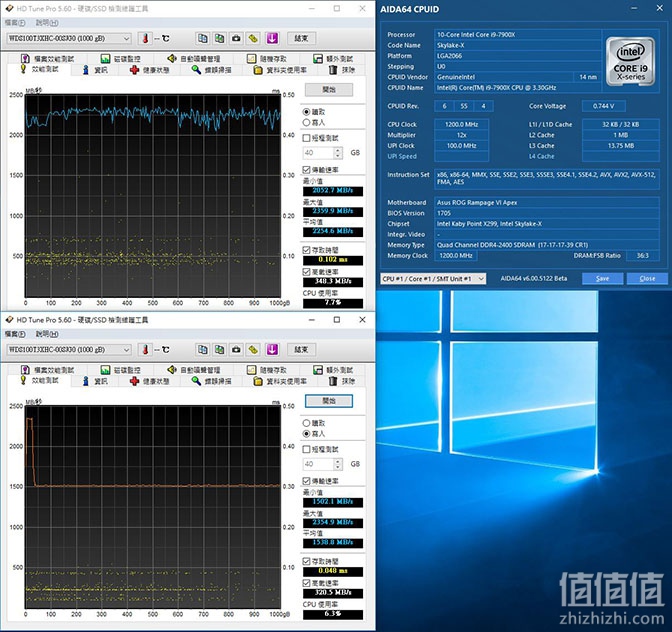Screen dimensions: 672x632
Task: Click the camera save-screenshot icon in lower HD Tune
Action: point(236,349)
